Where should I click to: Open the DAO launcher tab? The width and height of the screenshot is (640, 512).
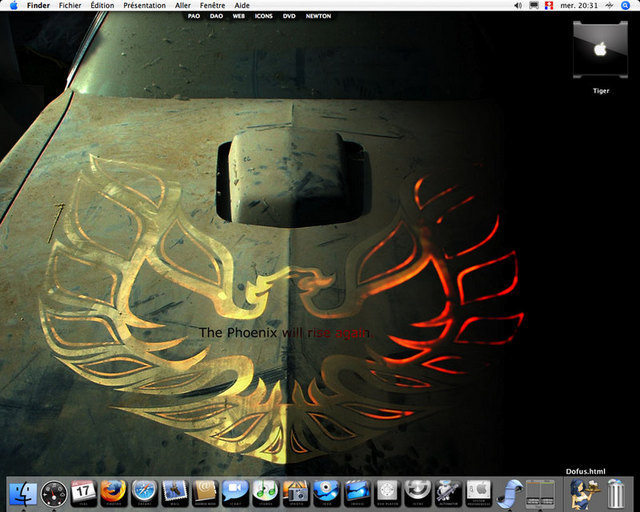click(x=216, y=16)
